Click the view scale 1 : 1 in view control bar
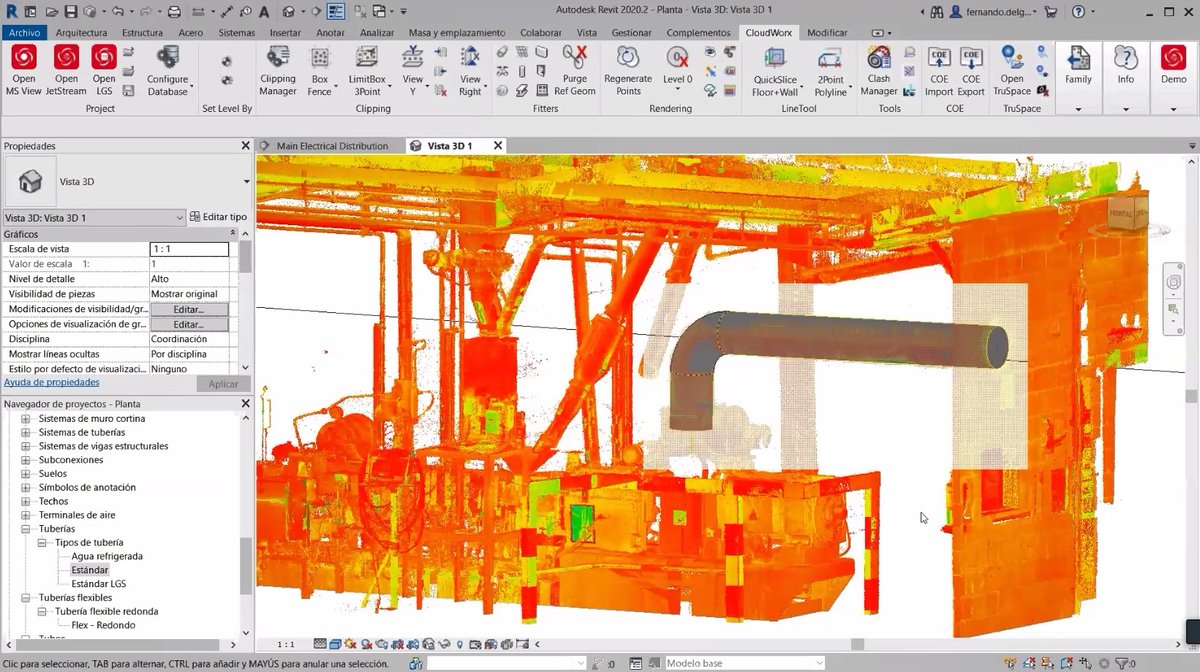1200x672 pixels. coord(286,645)
